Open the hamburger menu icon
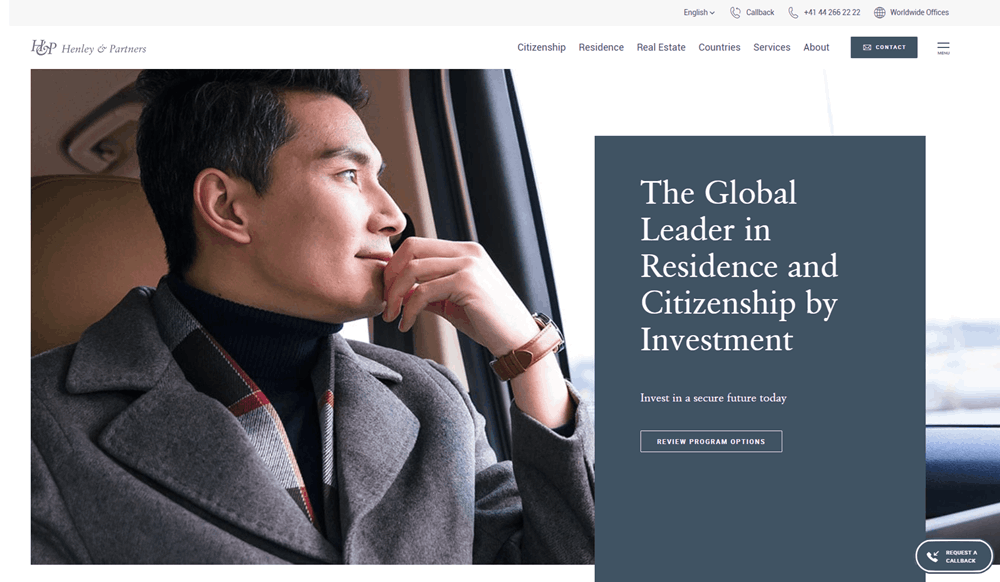1000x582 pixels. (943, 48)
